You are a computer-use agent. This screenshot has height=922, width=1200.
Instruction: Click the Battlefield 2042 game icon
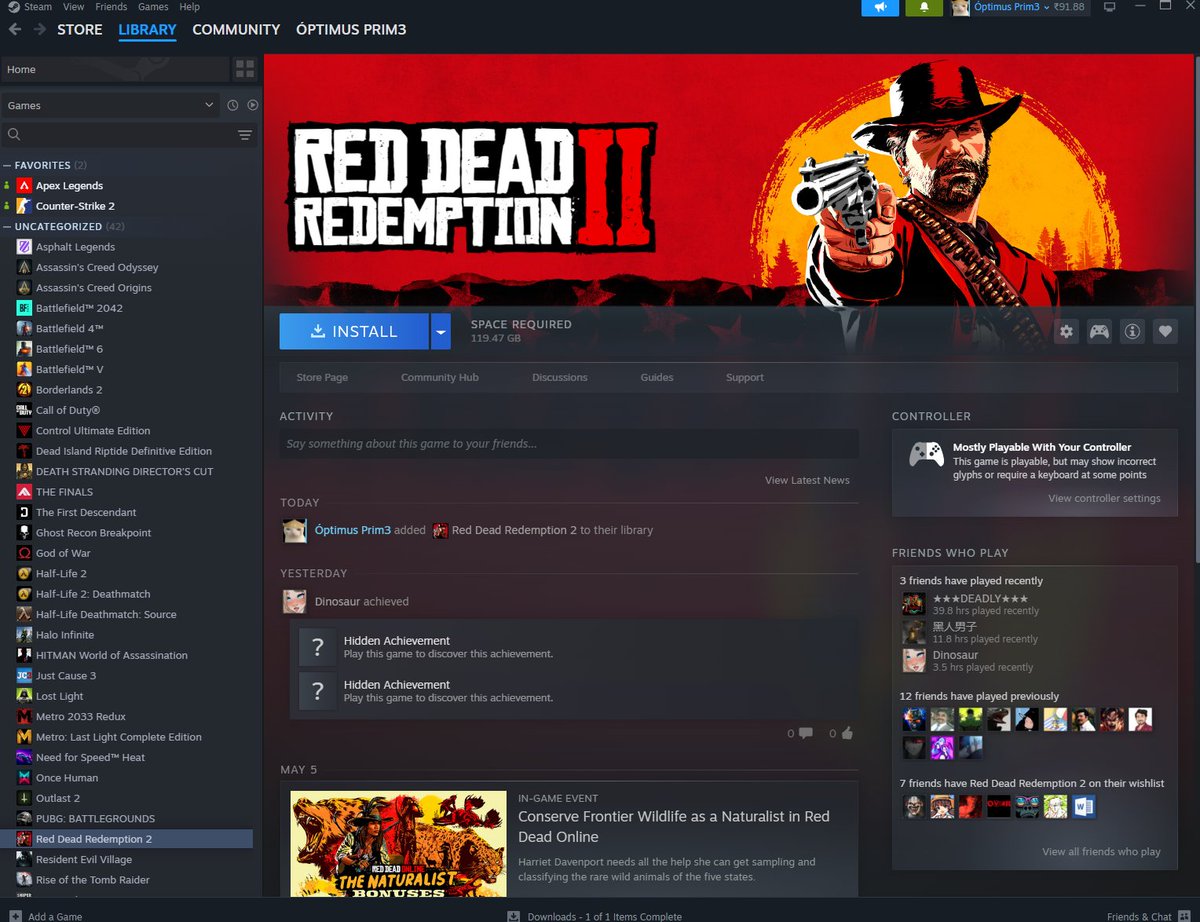(24, 308)
